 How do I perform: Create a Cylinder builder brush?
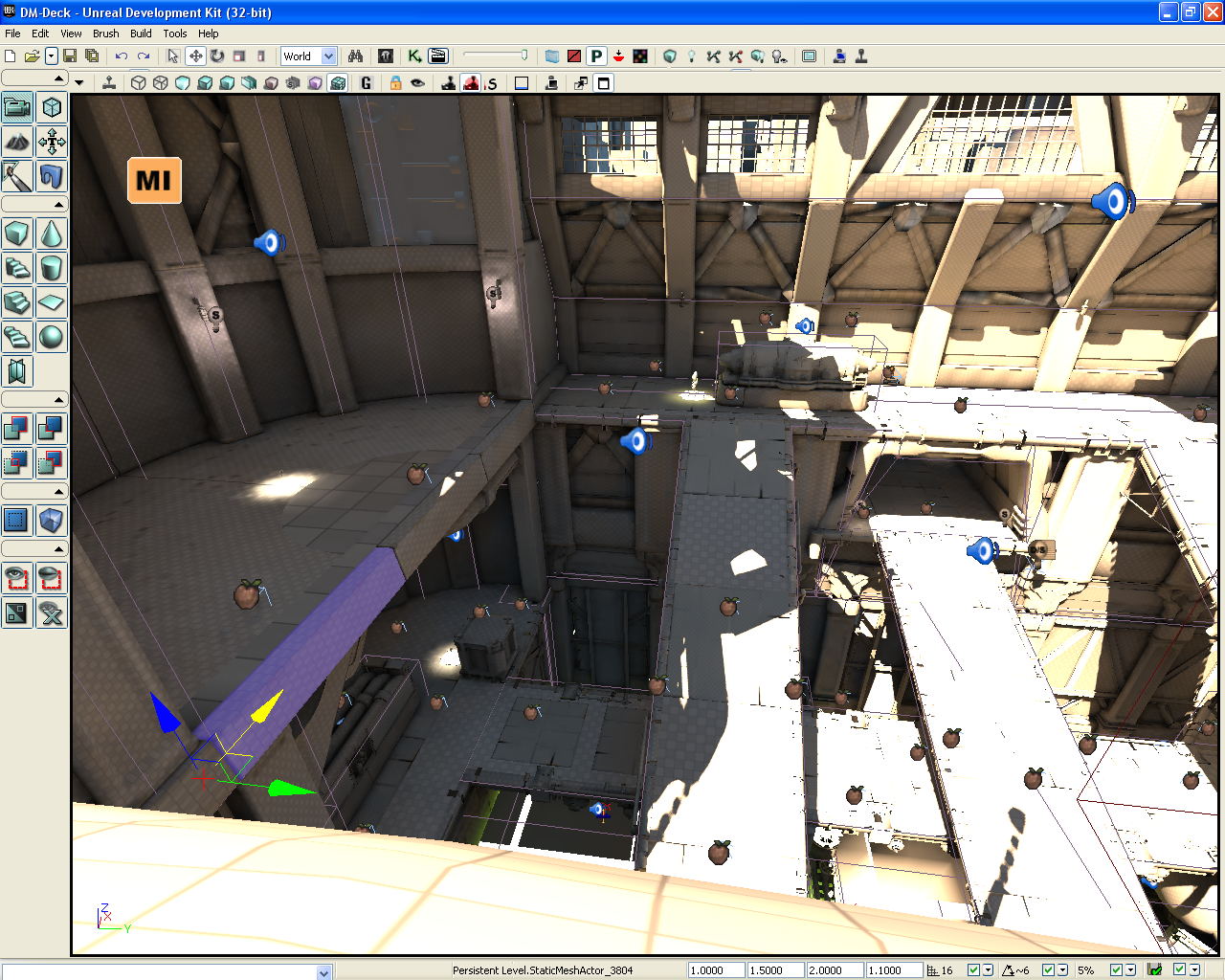click(x=52, y=268)
